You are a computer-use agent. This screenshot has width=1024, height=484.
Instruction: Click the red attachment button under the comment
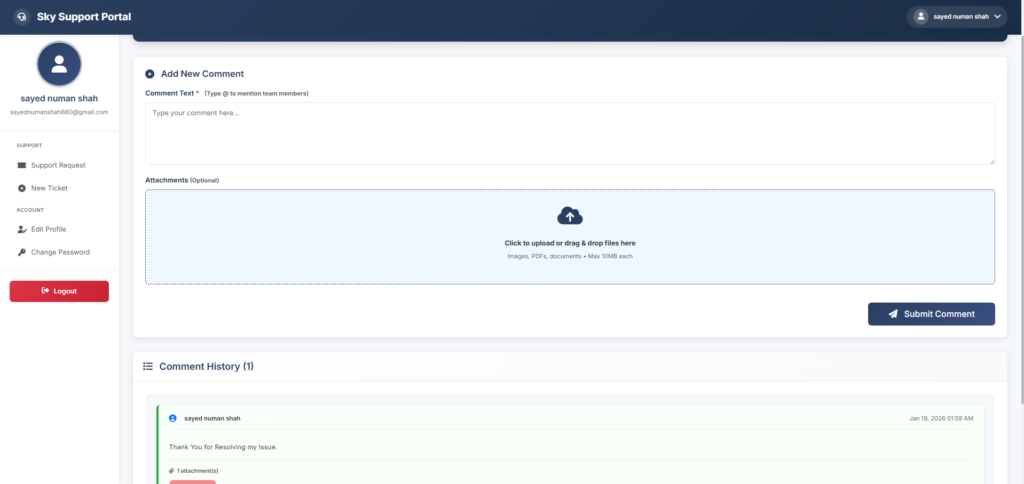coord(192,481)
